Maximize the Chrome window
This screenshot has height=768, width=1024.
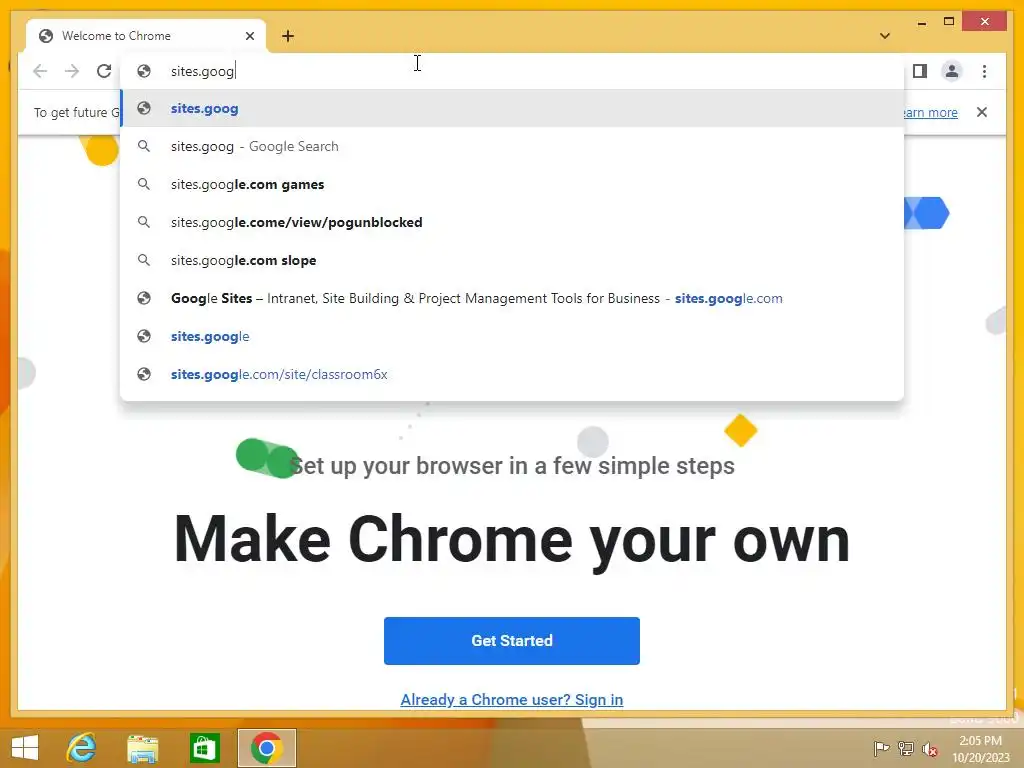(949, 22)
